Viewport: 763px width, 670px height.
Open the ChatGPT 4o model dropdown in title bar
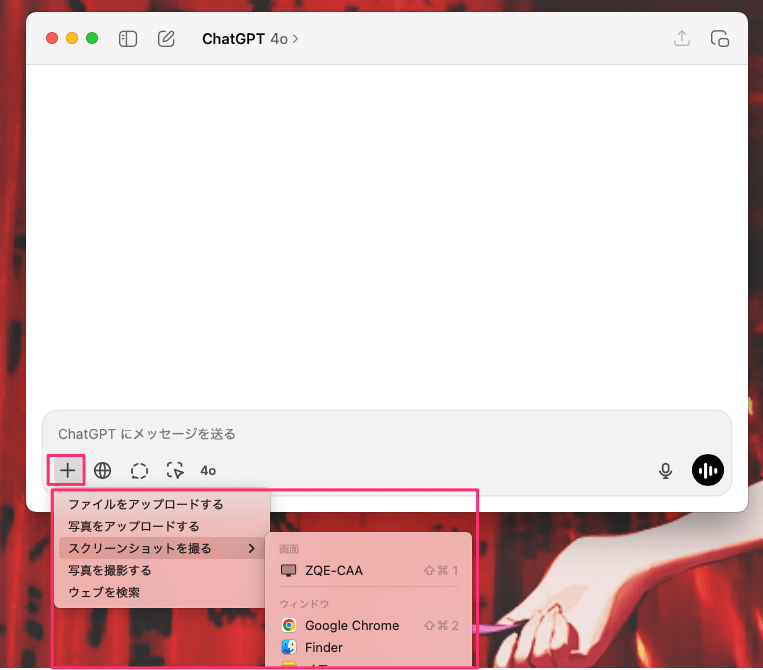click(250, 39)
